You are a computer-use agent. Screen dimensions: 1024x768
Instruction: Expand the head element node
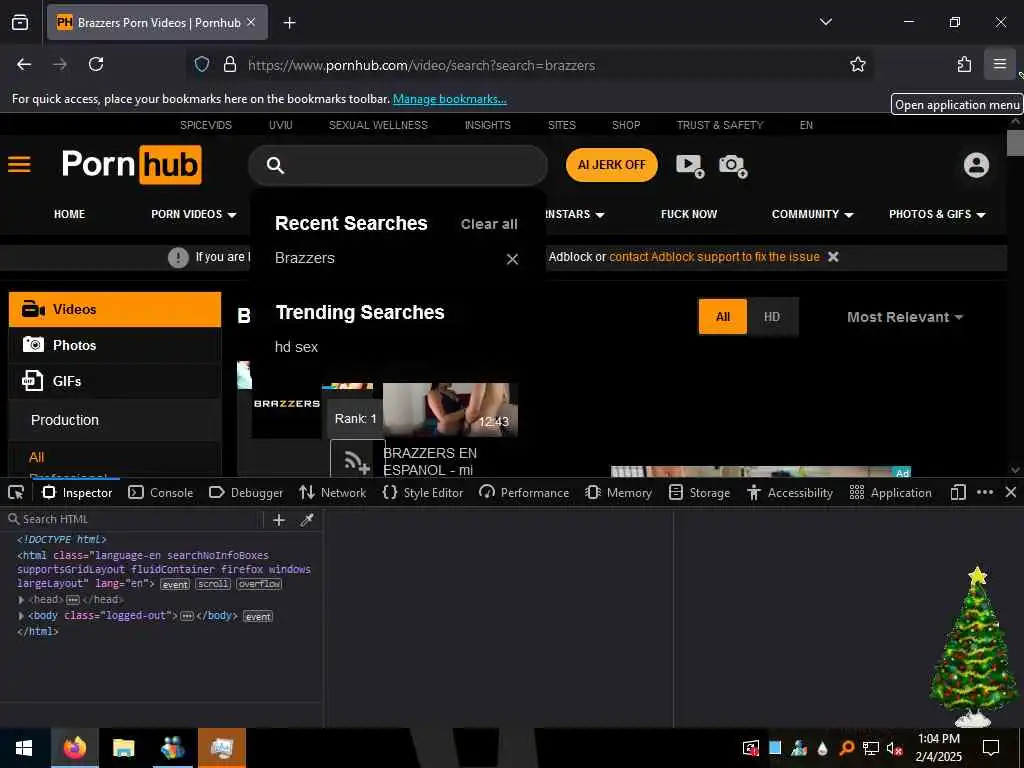coord(22,600)
